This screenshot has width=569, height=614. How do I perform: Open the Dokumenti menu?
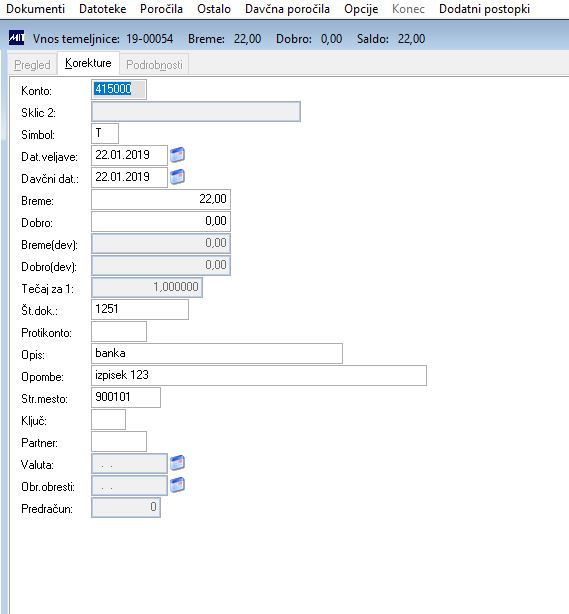tap(36, 9)
